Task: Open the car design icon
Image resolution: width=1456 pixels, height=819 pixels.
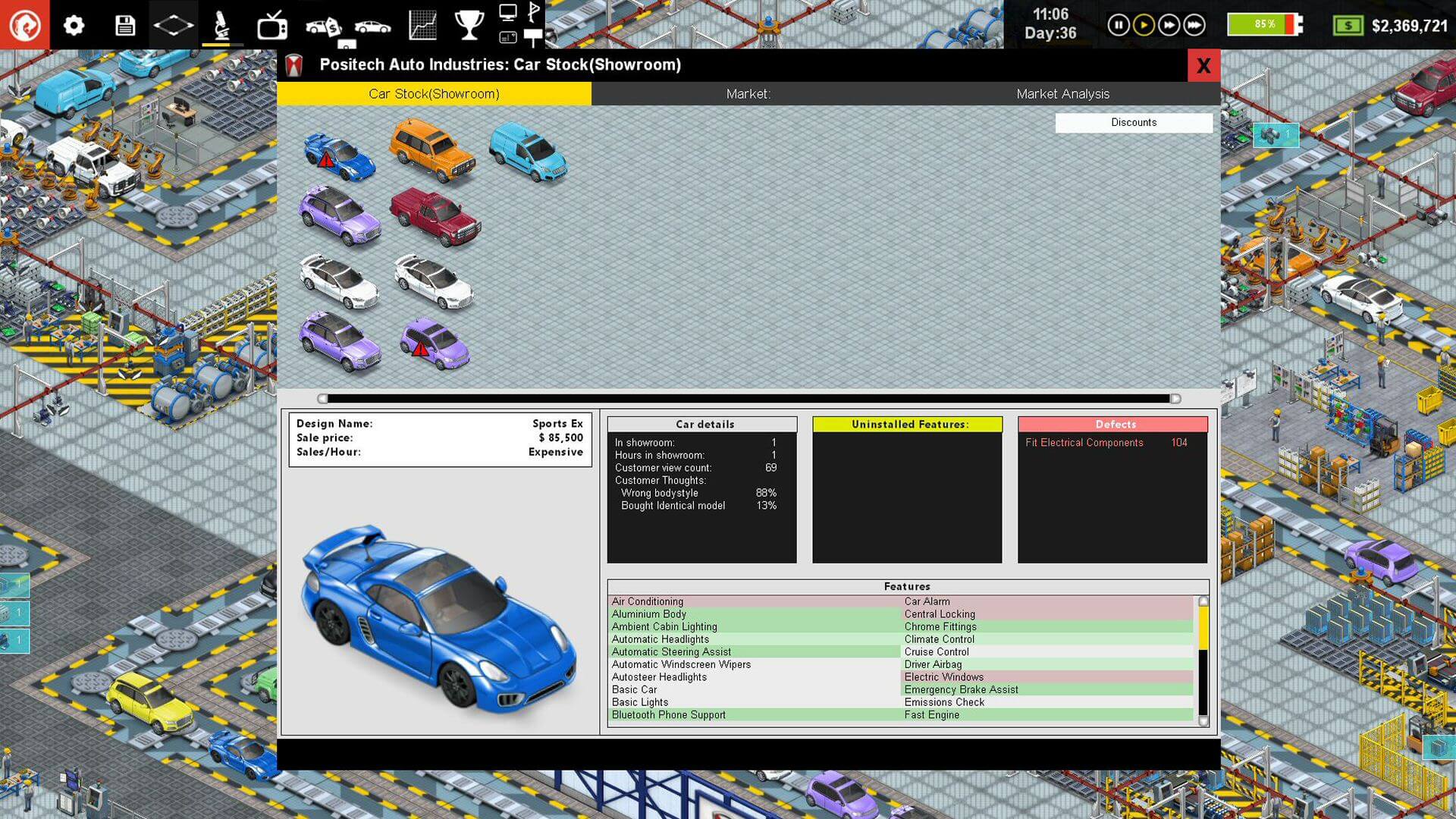Action: point(372,28)
